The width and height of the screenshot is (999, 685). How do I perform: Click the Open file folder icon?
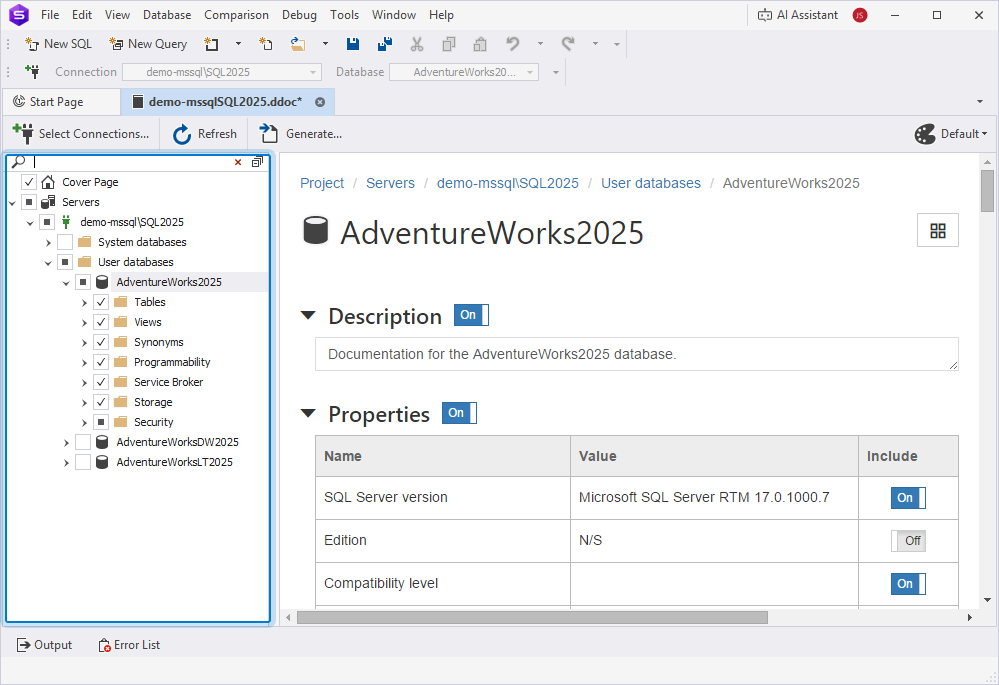click(298, 44)
